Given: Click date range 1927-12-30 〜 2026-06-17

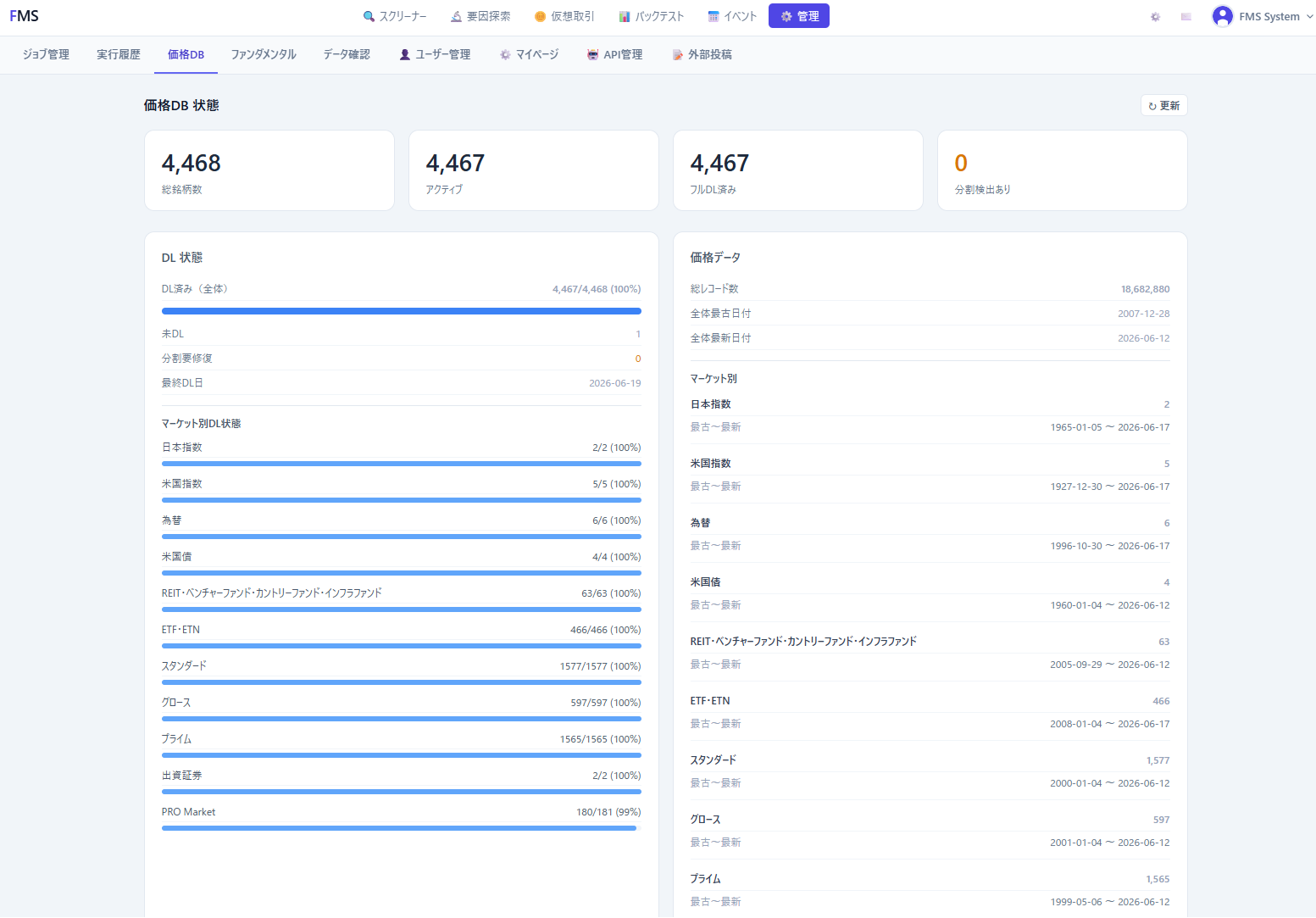Looking at the screenshot, I should tap(1110, 487).
